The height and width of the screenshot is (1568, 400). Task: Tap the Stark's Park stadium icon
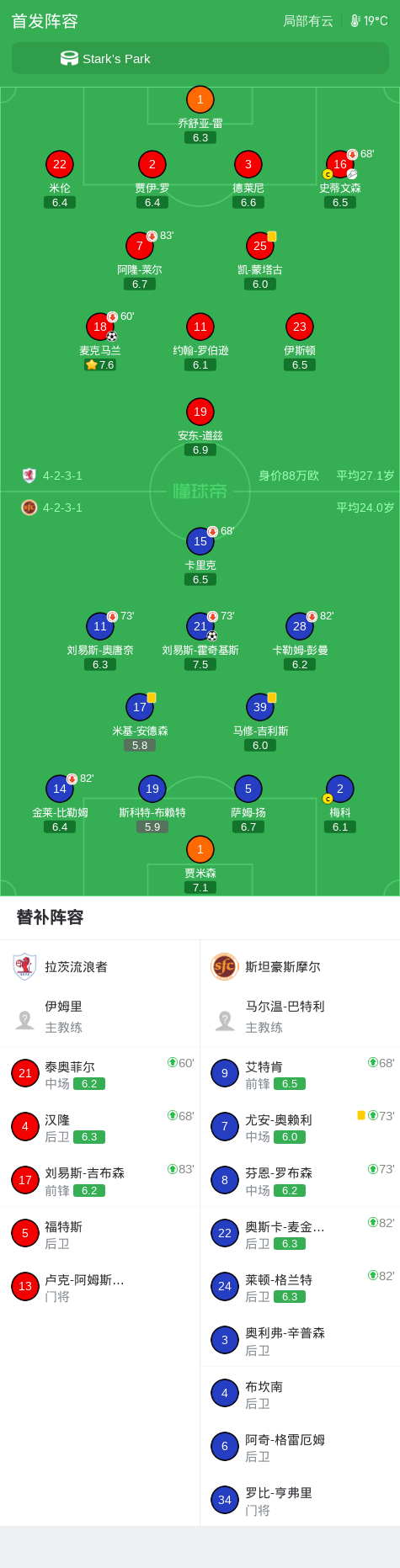click(69, 58)
